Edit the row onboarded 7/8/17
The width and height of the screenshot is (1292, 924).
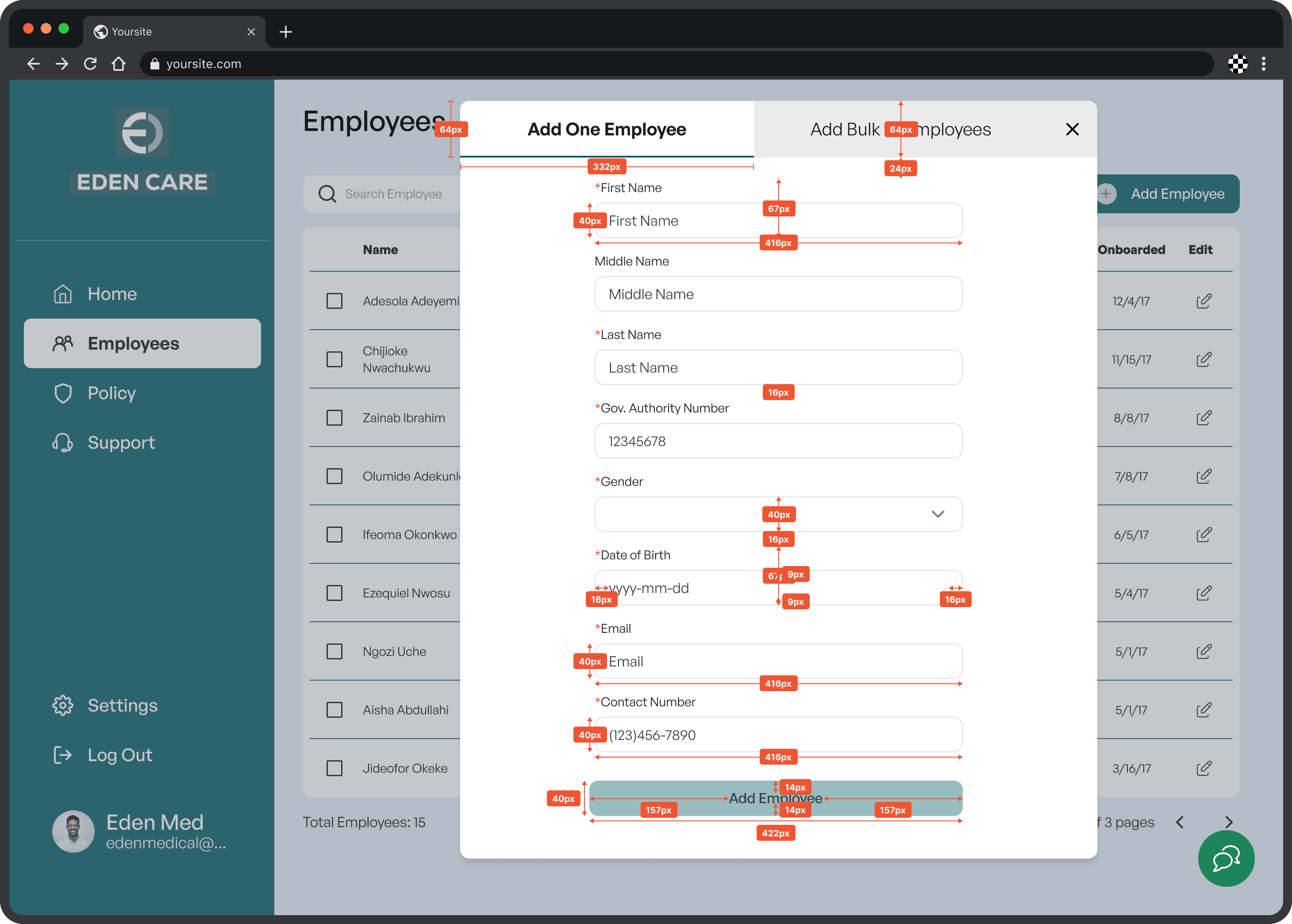click(x=1204, y=476)
